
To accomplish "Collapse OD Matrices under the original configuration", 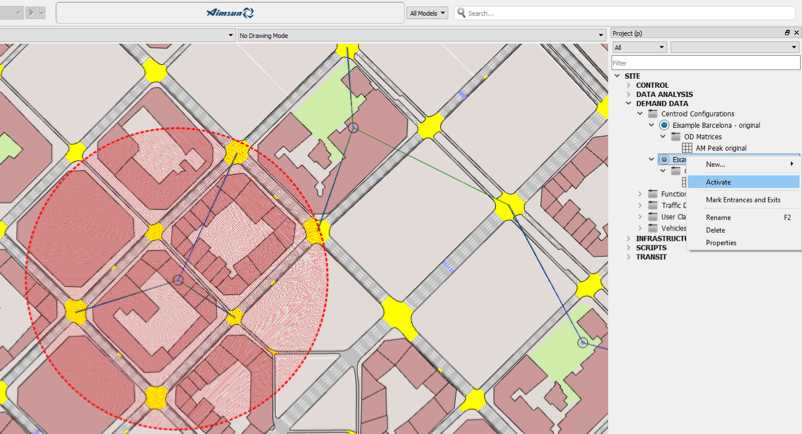I will [663, 136].
